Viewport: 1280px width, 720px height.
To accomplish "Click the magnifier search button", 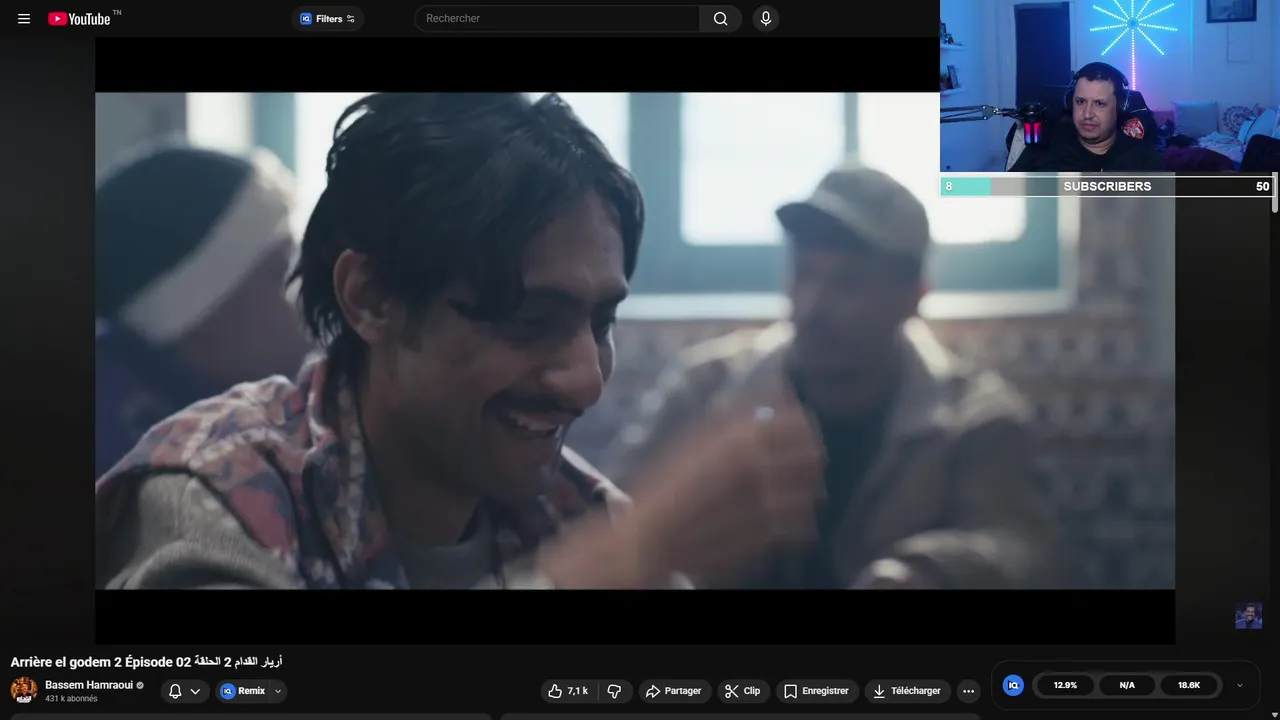I will [x=721, y=18].
